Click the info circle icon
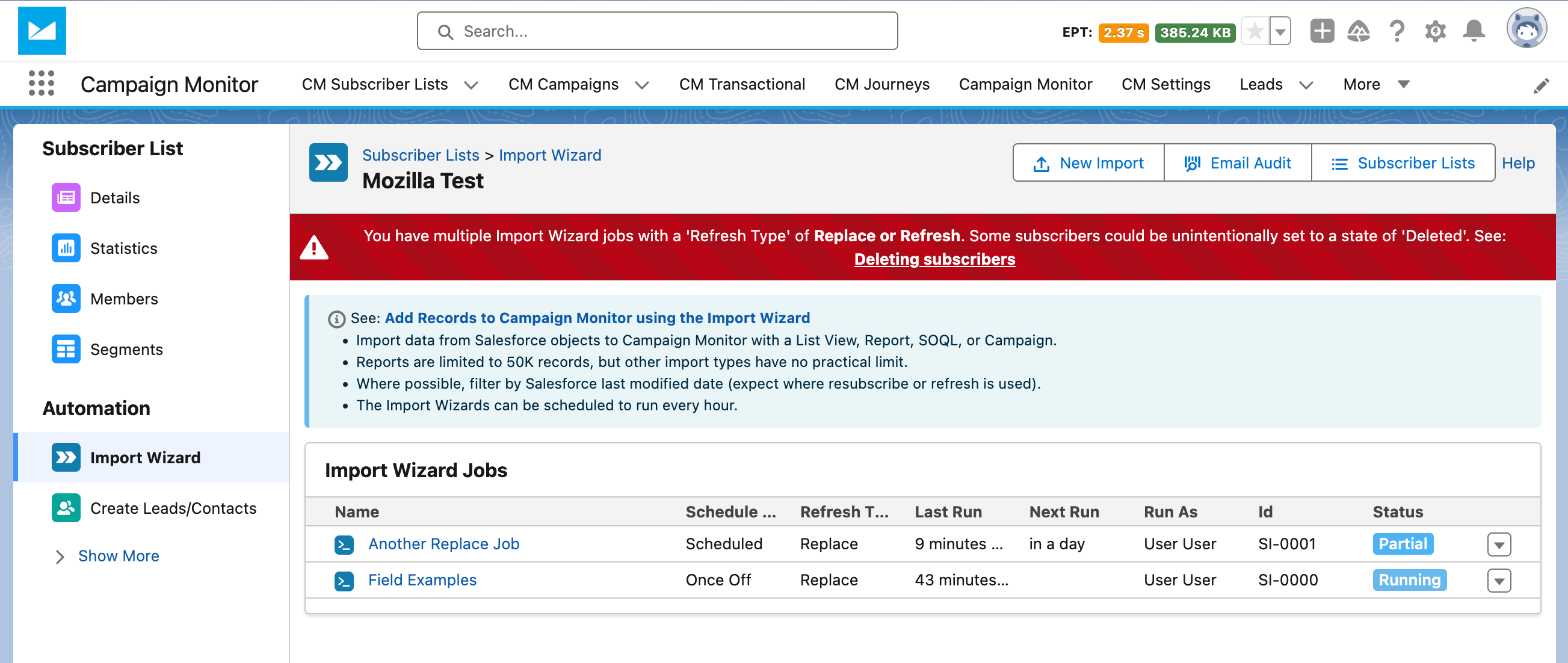 (x=336, y=318)
